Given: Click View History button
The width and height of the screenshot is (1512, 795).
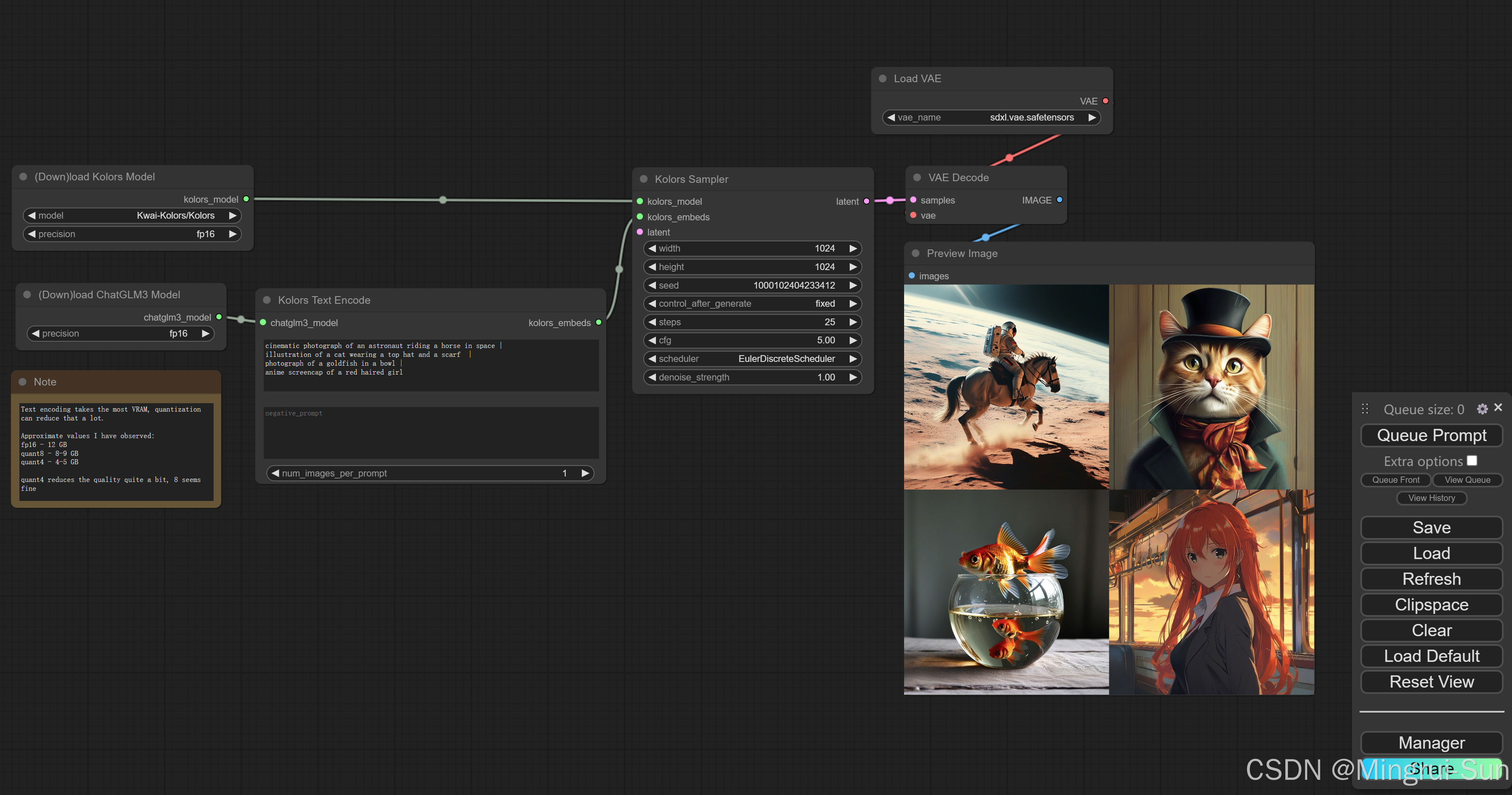Looking at the screenshot, I should click(1431, 498).
